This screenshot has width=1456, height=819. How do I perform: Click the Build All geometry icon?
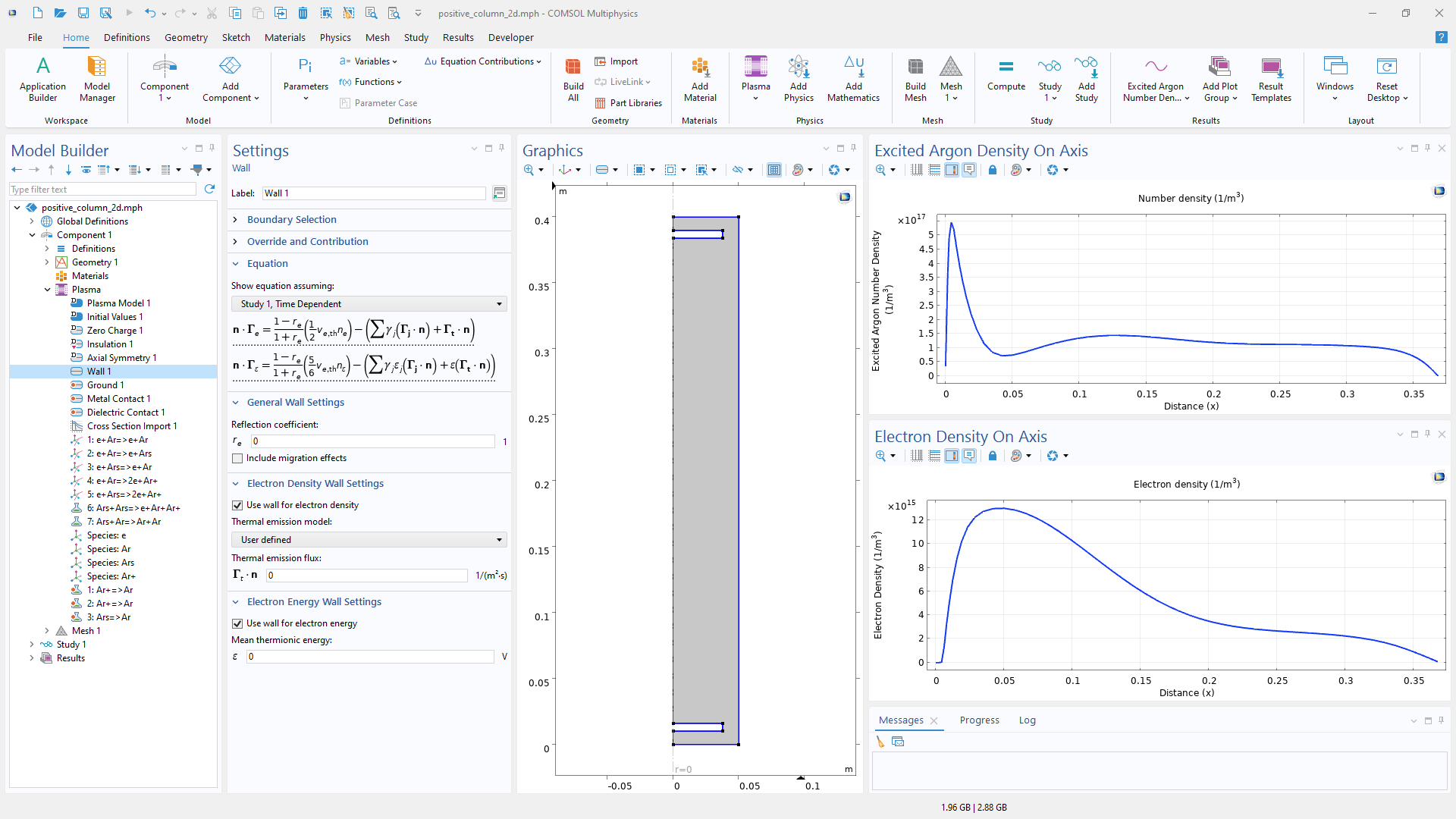[x=573, y=78]
